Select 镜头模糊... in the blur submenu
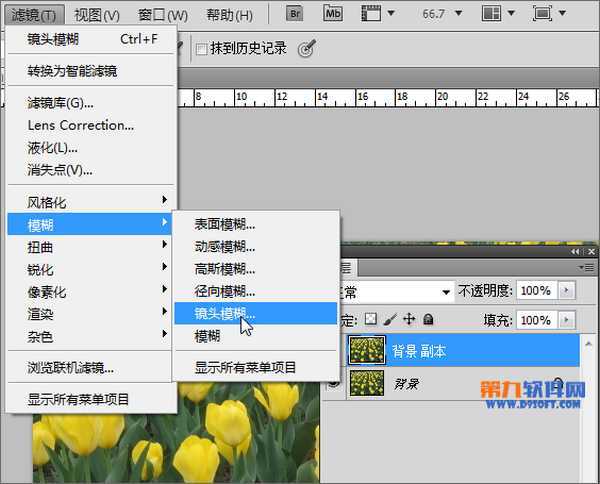 tap(225, 314)
